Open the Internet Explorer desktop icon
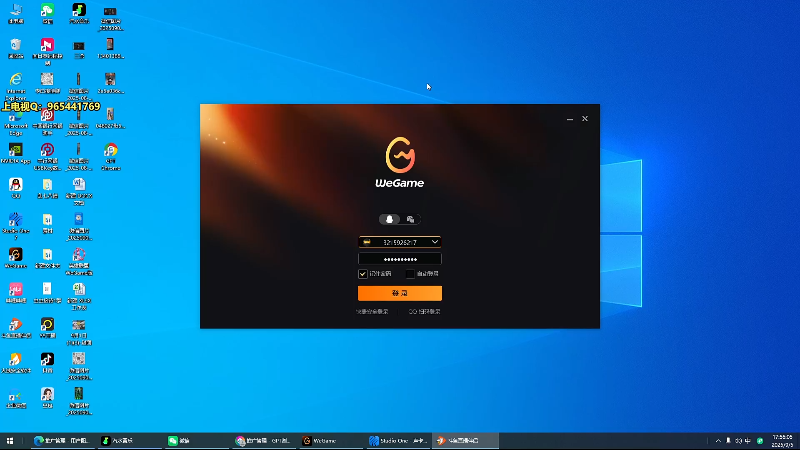This screenshot has height=450, width=800. pyautogui.click(x=16, y=86)
